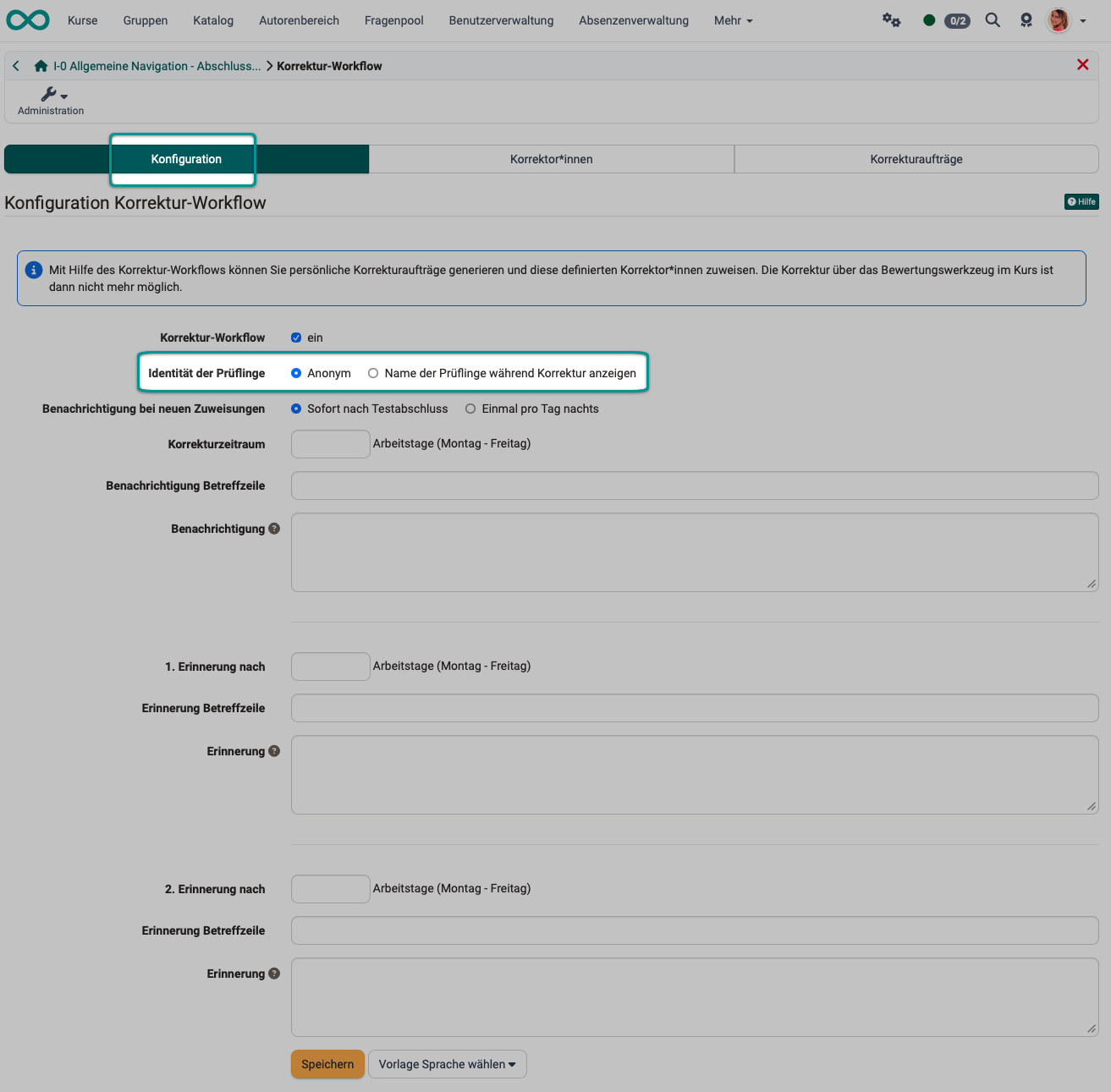Open 'Vorlage Sprache wählen' dropdown
Viewport: 1111px width, 1092px height.
click(448, 1064)
